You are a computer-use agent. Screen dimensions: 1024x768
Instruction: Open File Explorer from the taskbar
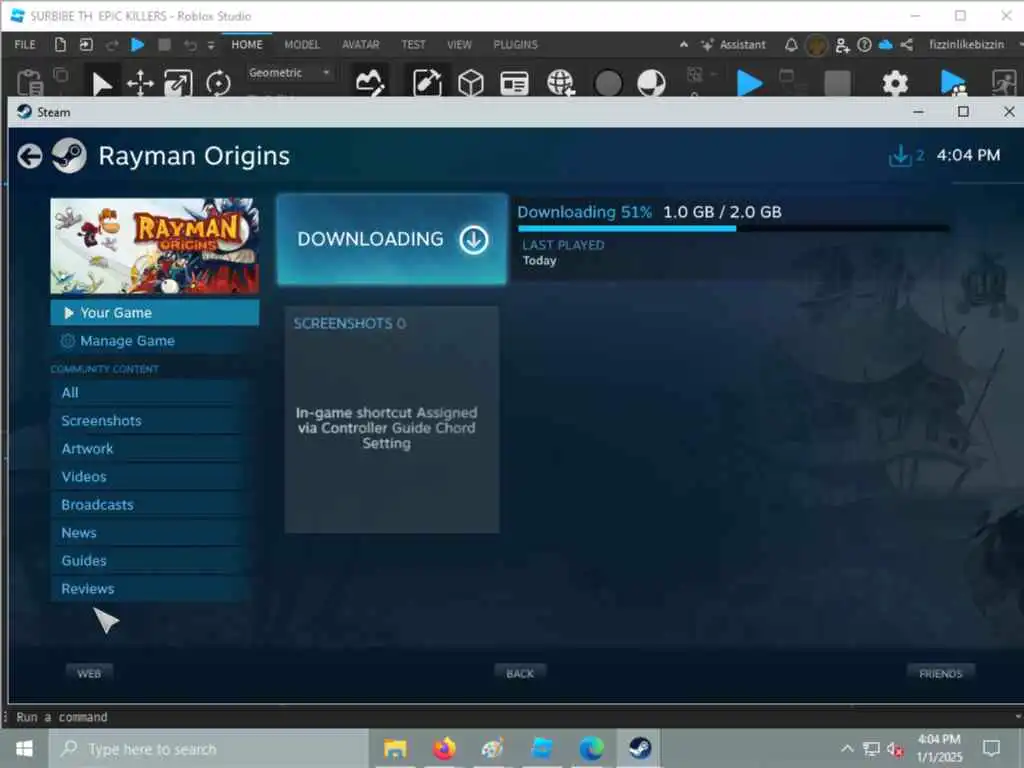click(395, 748)
